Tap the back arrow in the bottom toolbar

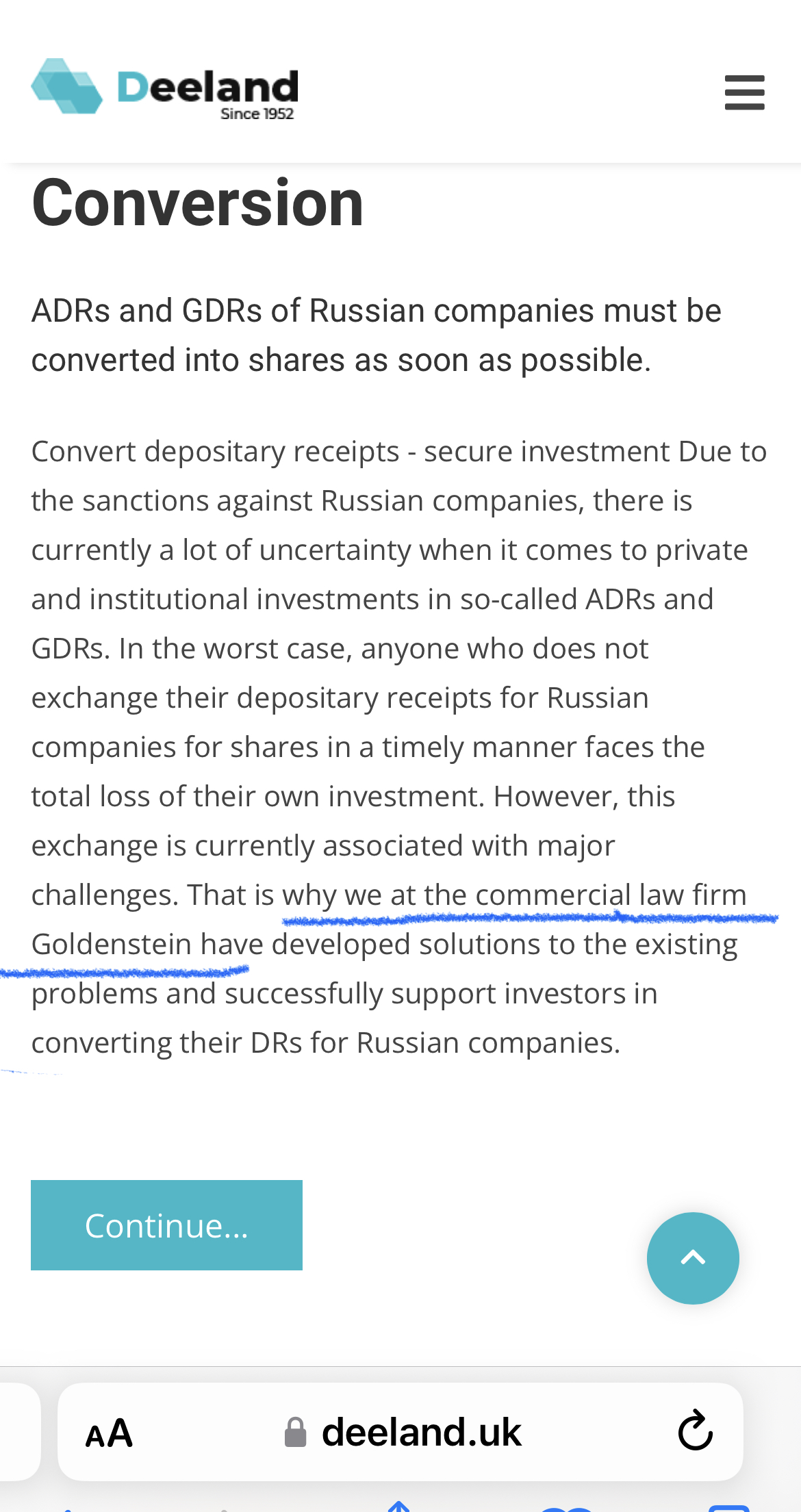coord(67,1509)
